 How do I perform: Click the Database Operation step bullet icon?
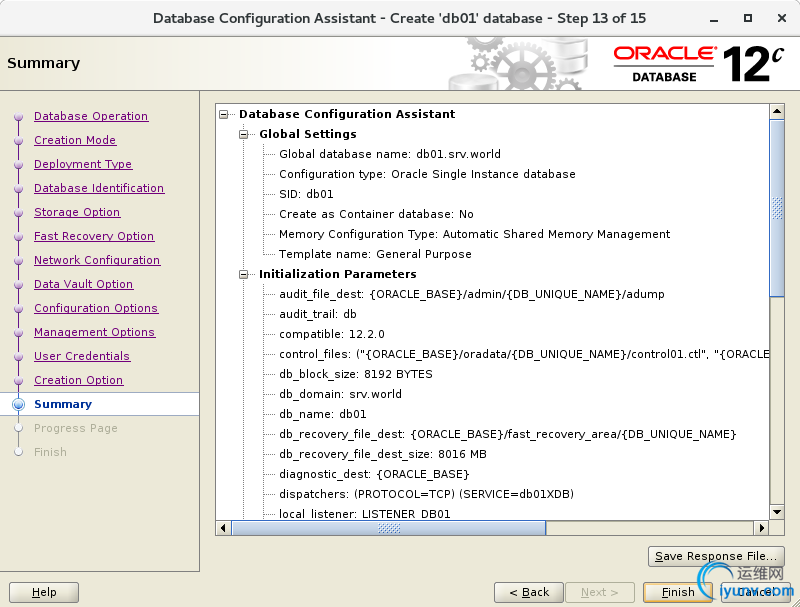(19, 117)
